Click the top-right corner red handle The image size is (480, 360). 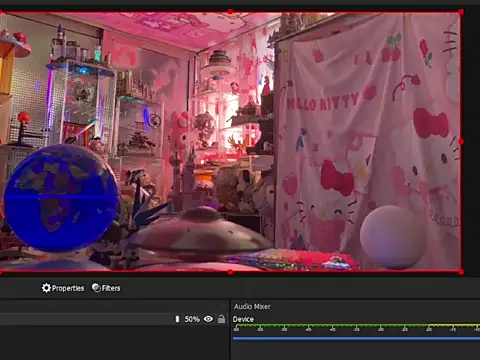click(x=461, y=12)
